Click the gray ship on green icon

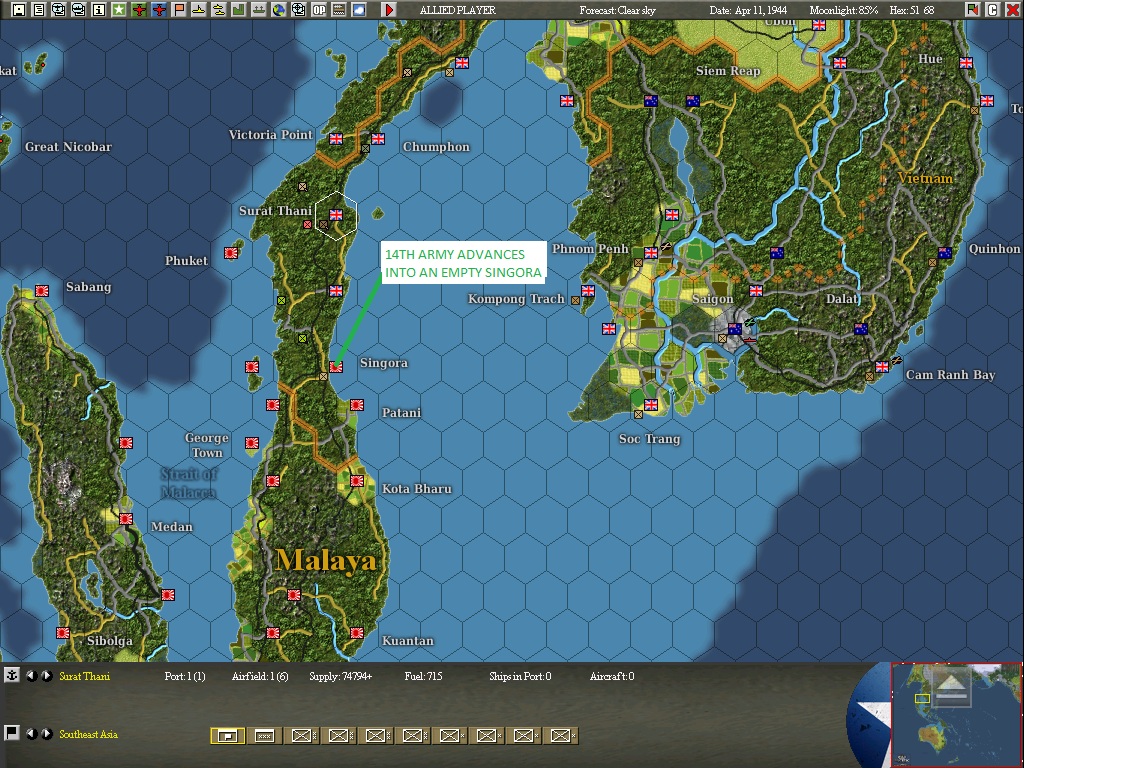coord(258,9)
